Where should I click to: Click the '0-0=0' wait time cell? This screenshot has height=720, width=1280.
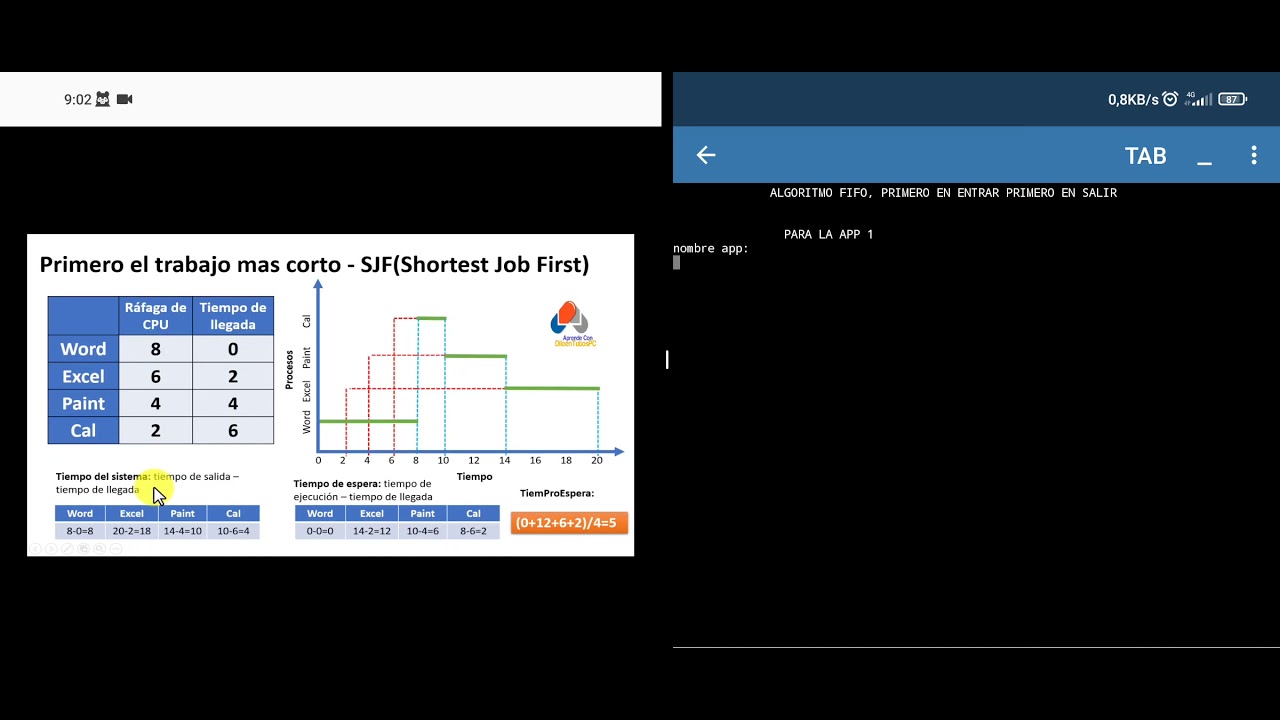[320, 531]
